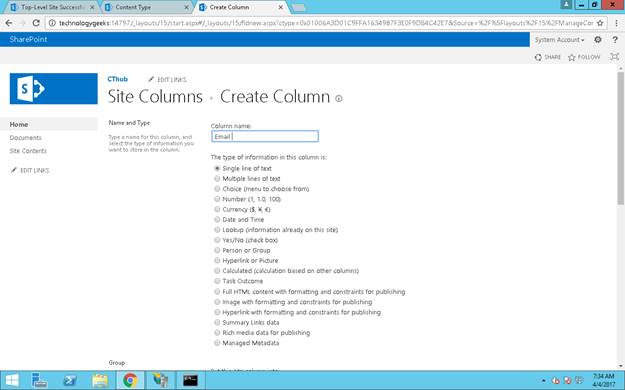
Task: Click Chrome icon in taskbar
Action: tap(130, 380)
